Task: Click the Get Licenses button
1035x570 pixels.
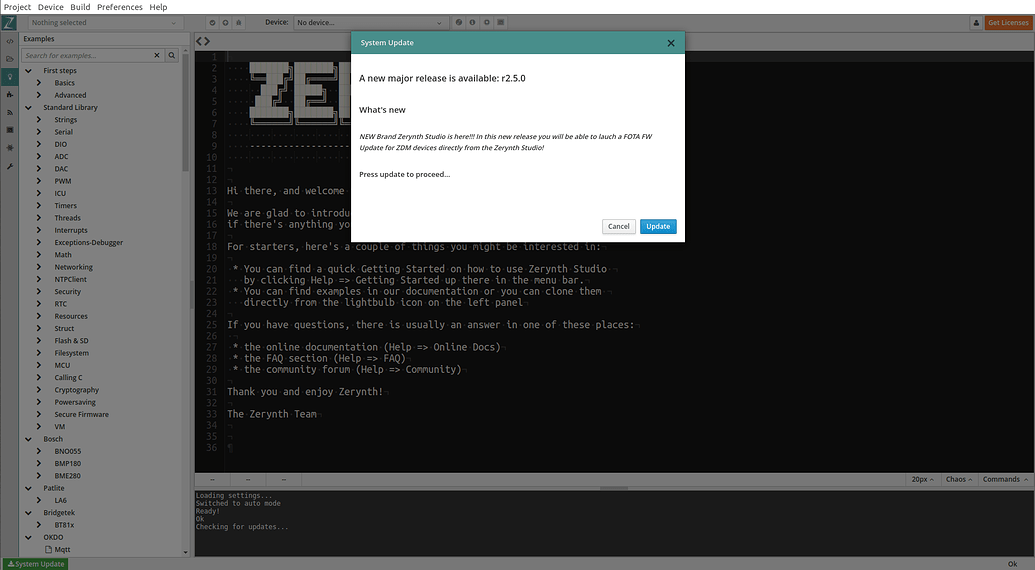Action: (1008, 22)
